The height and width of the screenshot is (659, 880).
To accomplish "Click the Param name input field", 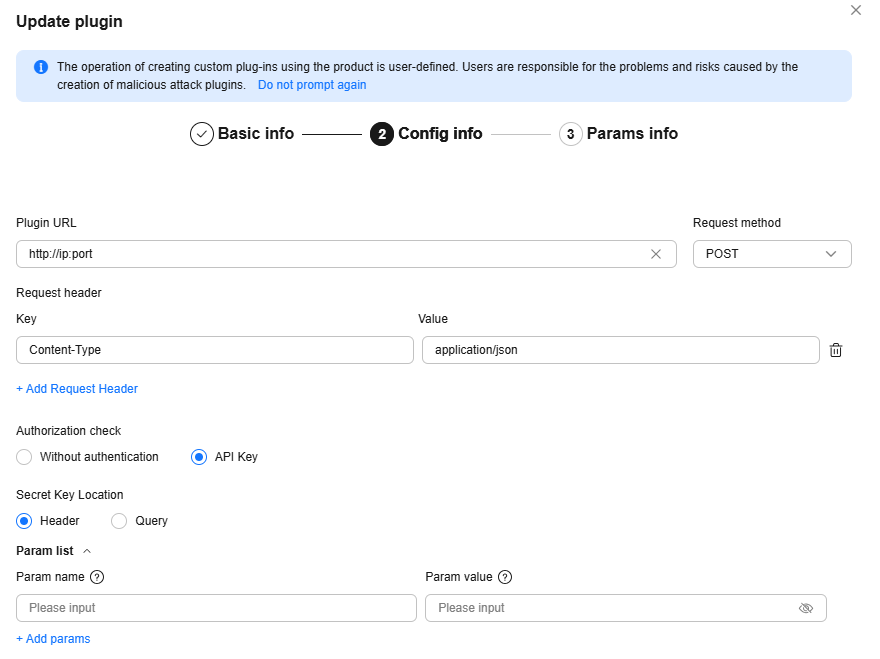I will (x=216, y=608).
